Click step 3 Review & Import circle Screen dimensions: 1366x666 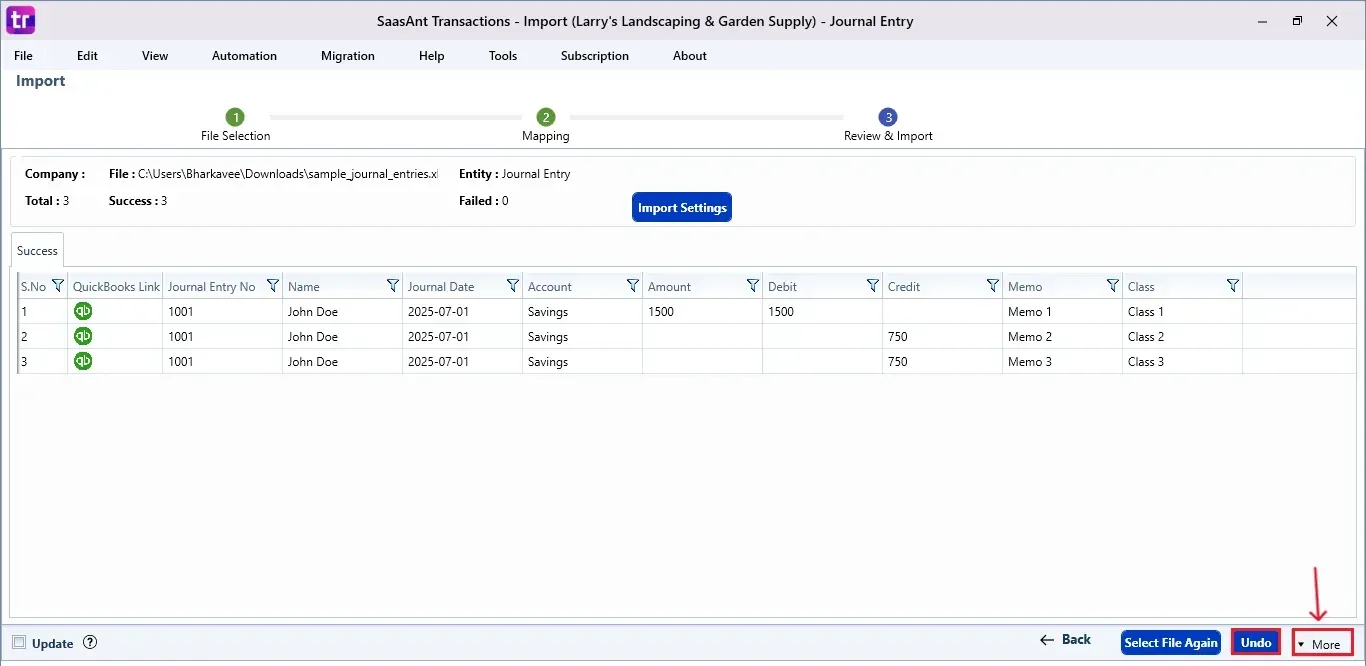click(x=888, y=117)
